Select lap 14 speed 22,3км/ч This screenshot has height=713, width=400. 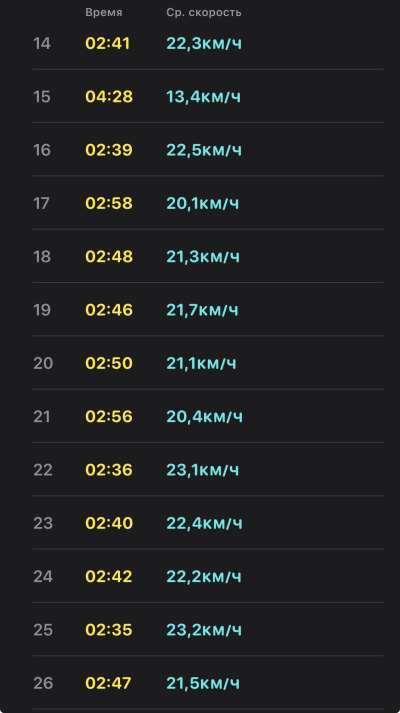click(x=204, y=44)
